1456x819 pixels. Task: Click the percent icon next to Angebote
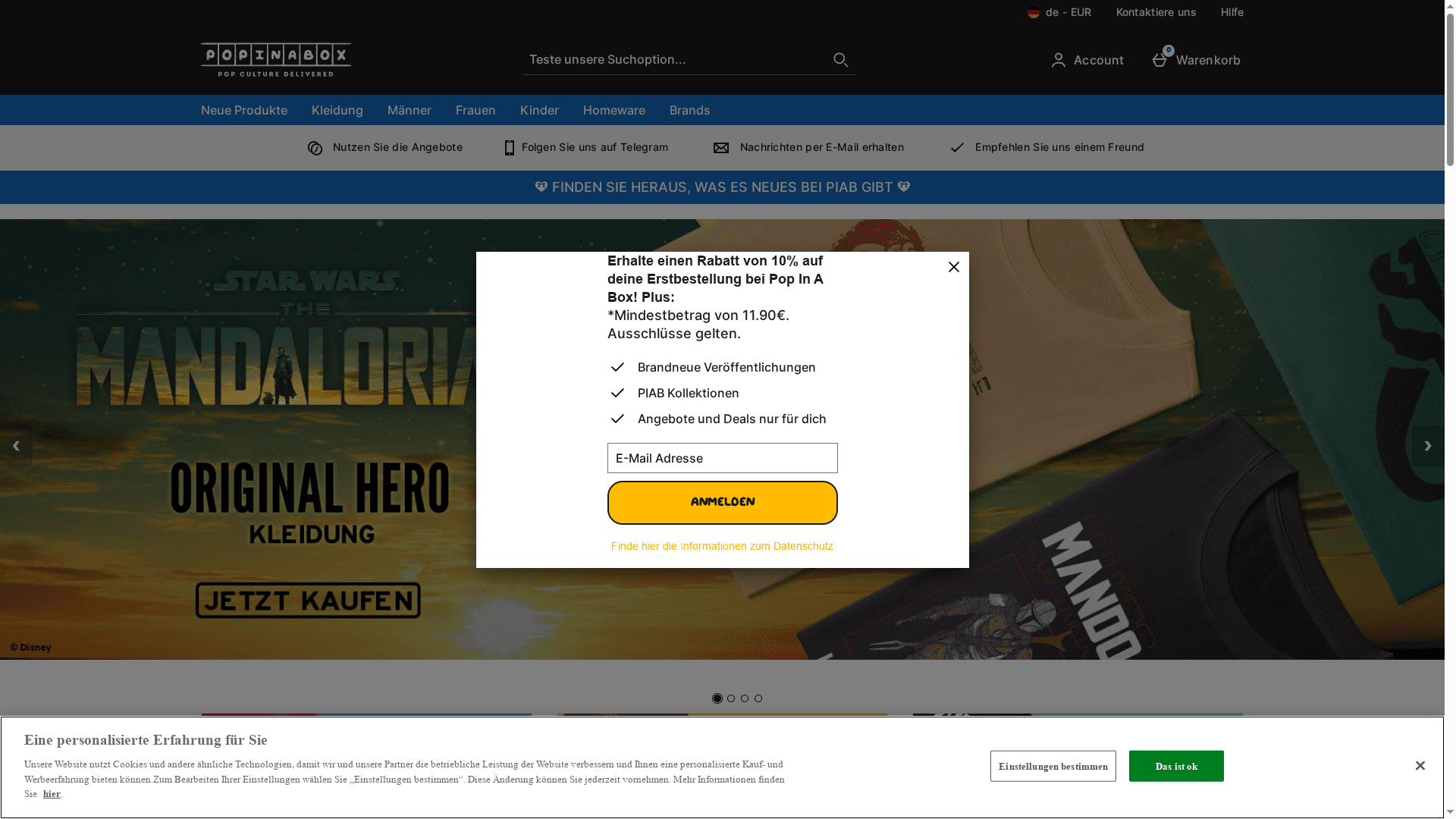tap(315, 147)
